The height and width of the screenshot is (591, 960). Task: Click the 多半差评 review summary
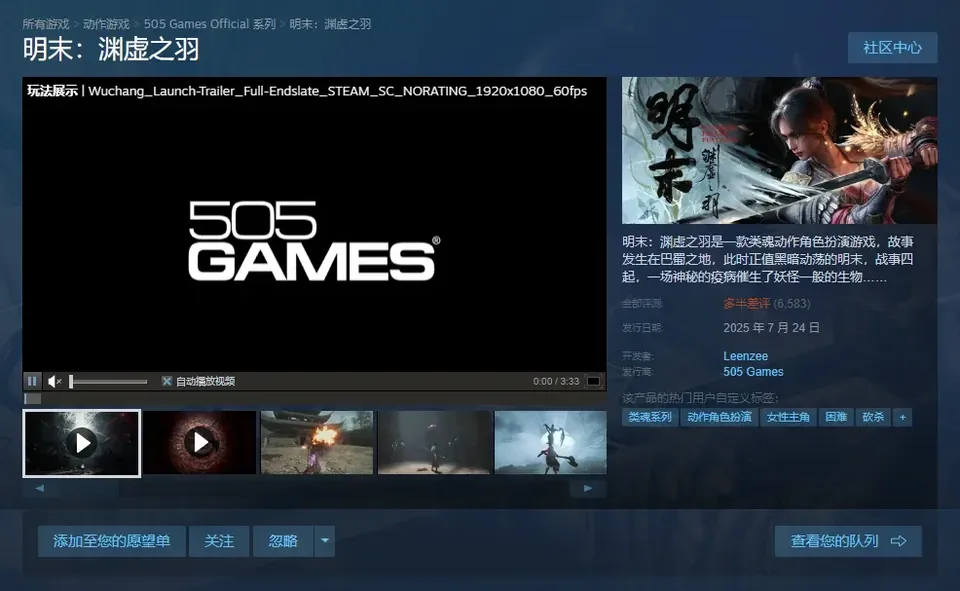(x=746, y=304)
